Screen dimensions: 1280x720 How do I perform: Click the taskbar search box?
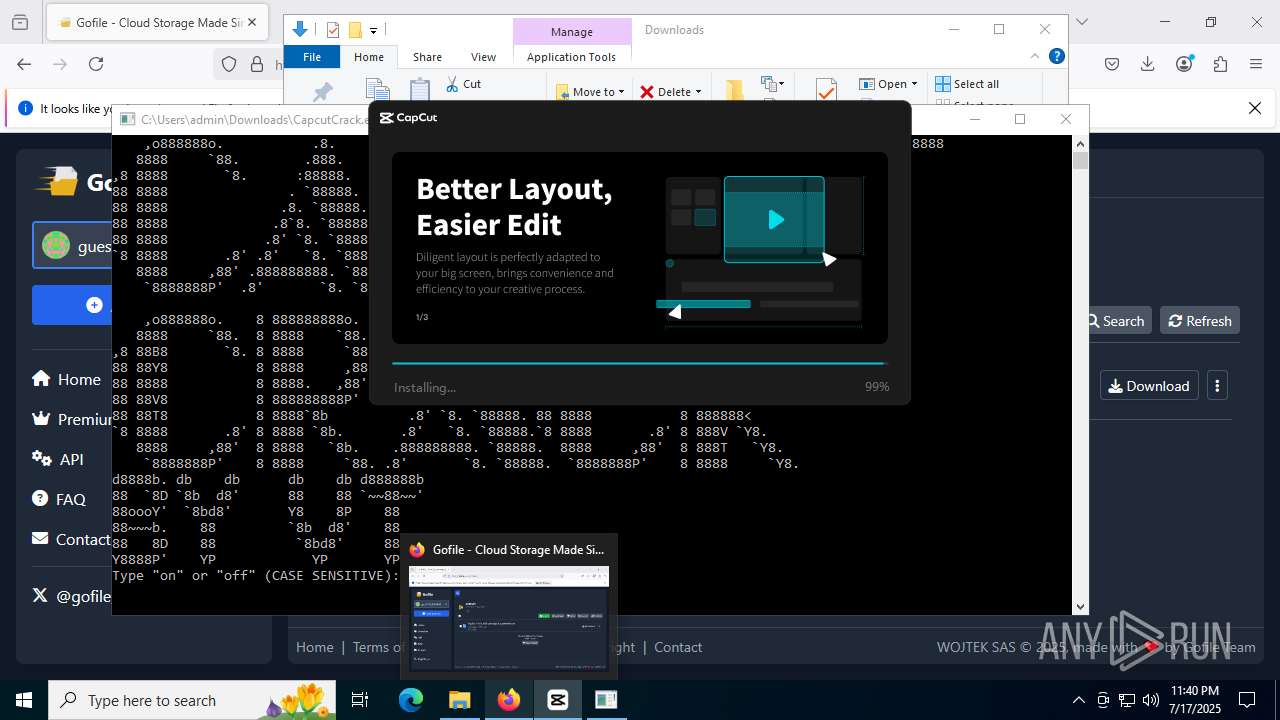point(192,700)
